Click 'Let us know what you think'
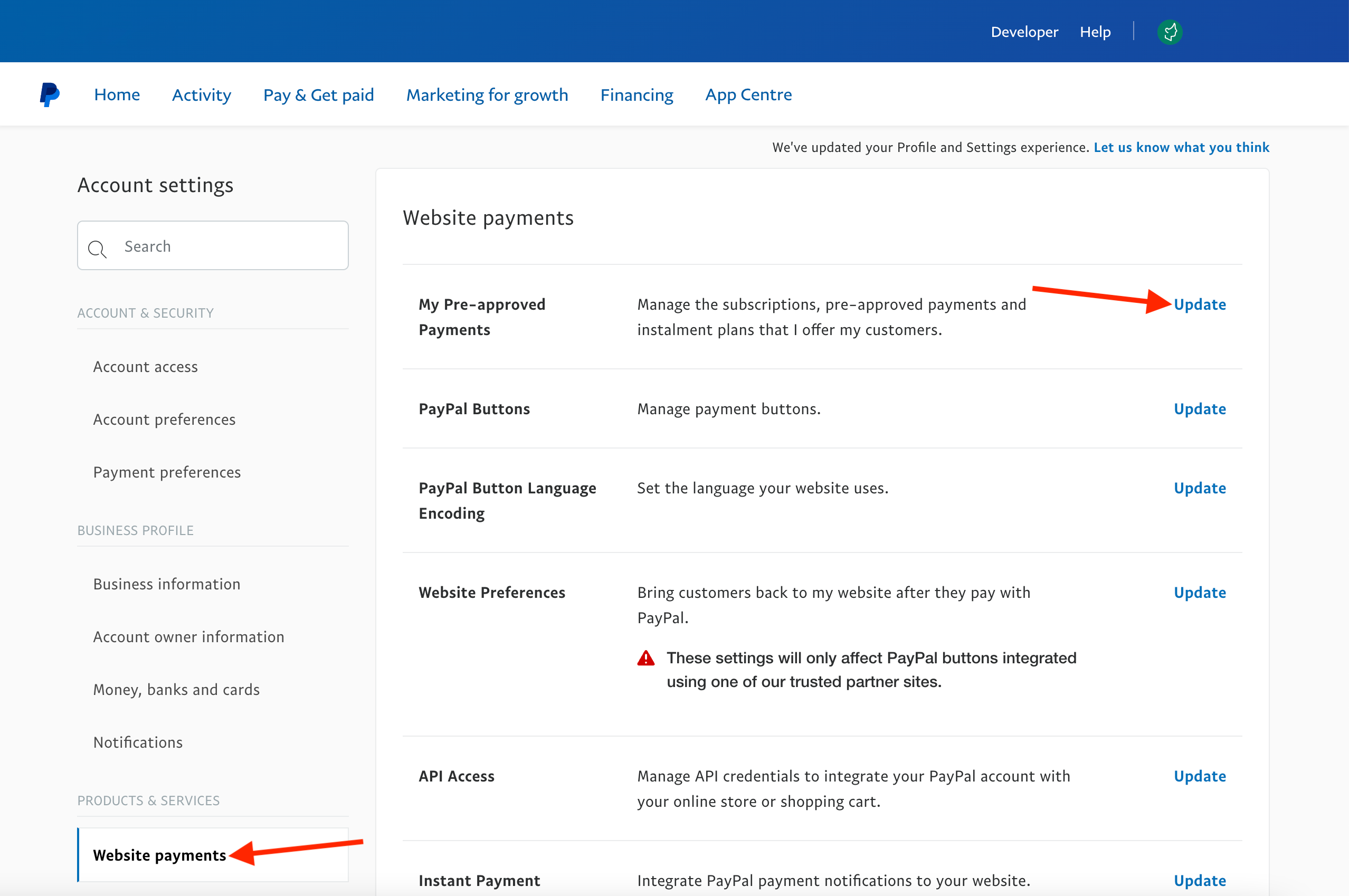This screenshot has width=1349, height=896. pyautogui.click(x=1182, y=147)
